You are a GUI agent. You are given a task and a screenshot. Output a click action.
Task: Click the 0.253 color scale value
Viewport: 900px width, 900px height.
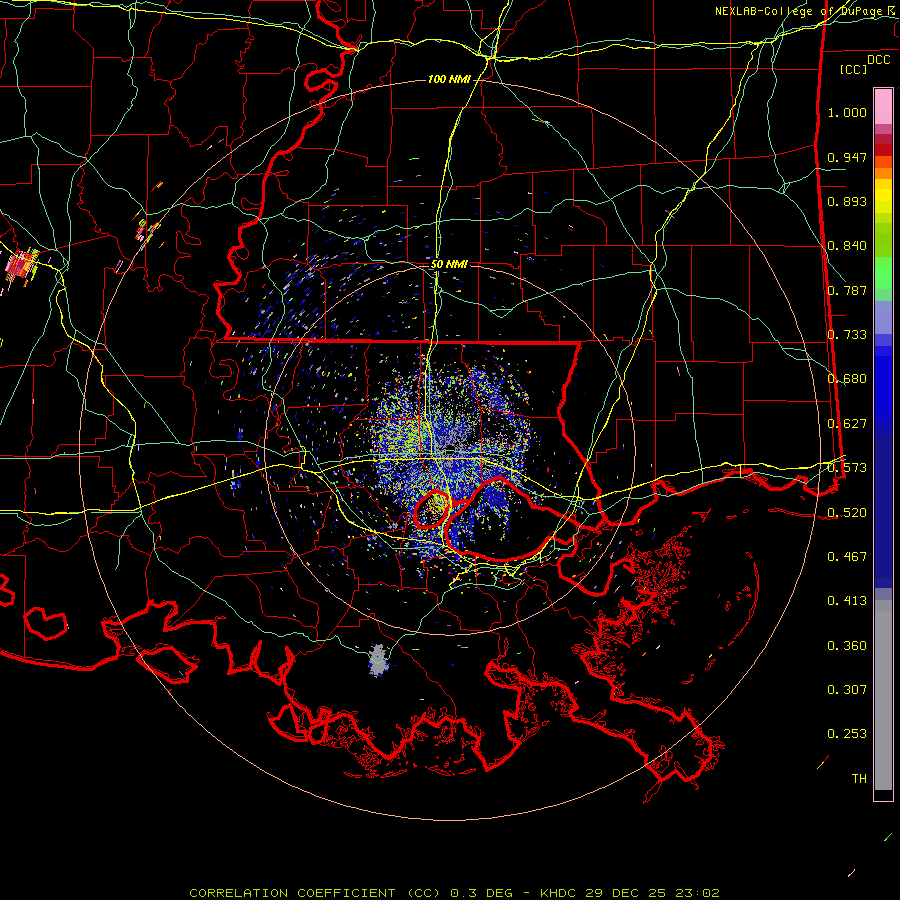click(847, 734)
